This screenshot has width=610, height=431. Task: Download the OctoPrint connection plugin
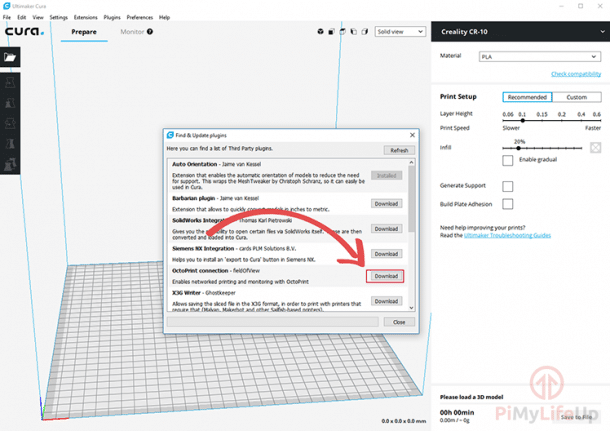[x=385, y=276]
